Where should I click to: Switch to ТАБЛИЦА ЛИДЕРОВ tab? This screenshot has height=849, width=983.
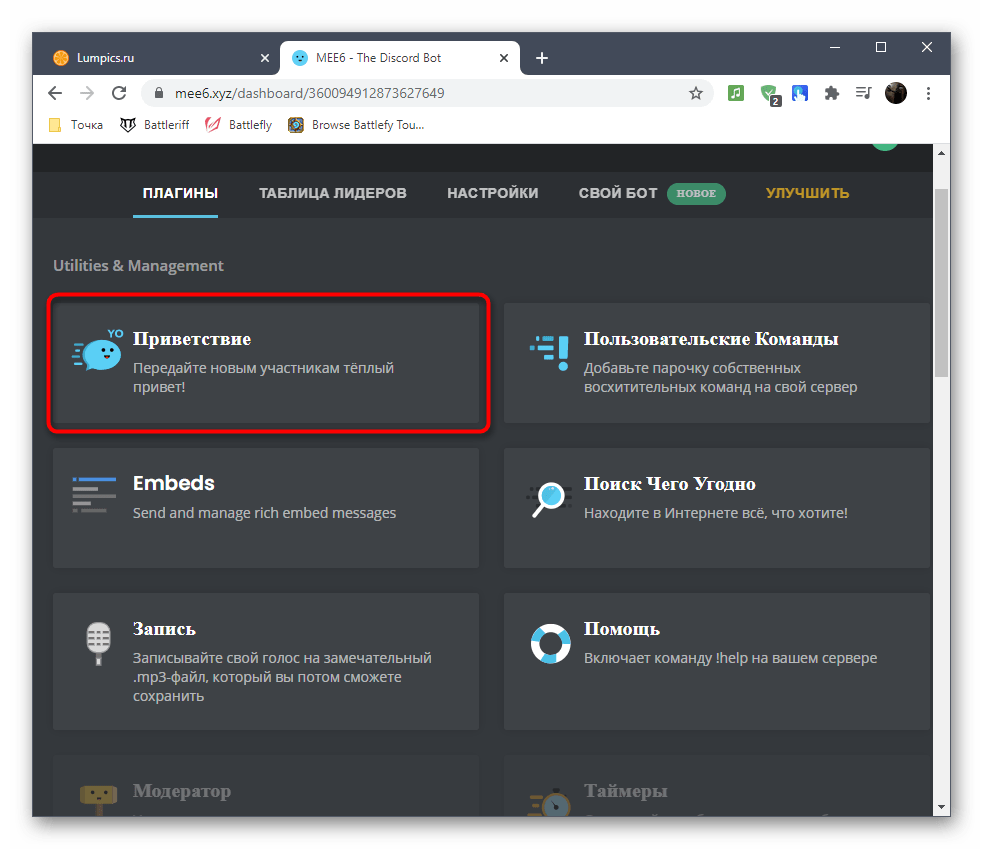[332, 193]
